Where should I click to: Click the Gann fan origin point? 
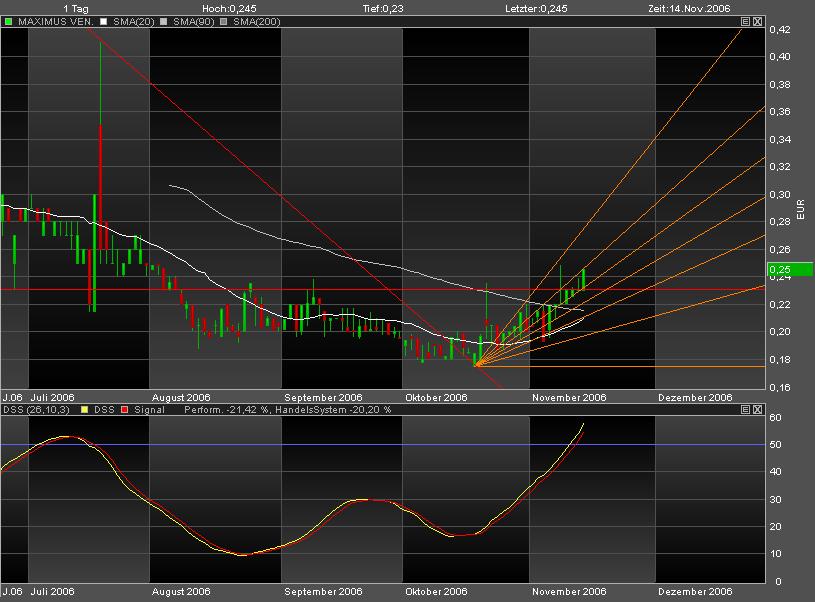tap(476, 366)
